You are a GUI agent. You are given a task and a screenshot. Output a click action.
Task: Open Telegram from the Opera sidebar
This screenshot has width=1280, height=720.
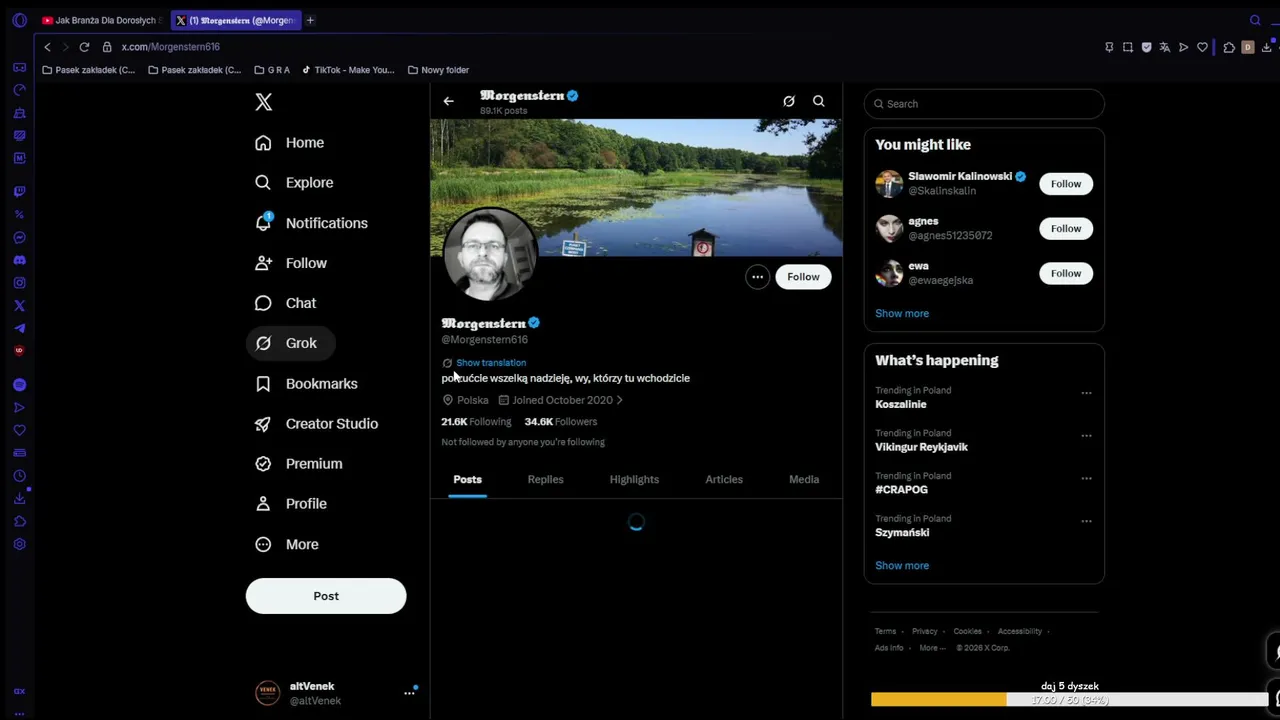pos(19,328)
